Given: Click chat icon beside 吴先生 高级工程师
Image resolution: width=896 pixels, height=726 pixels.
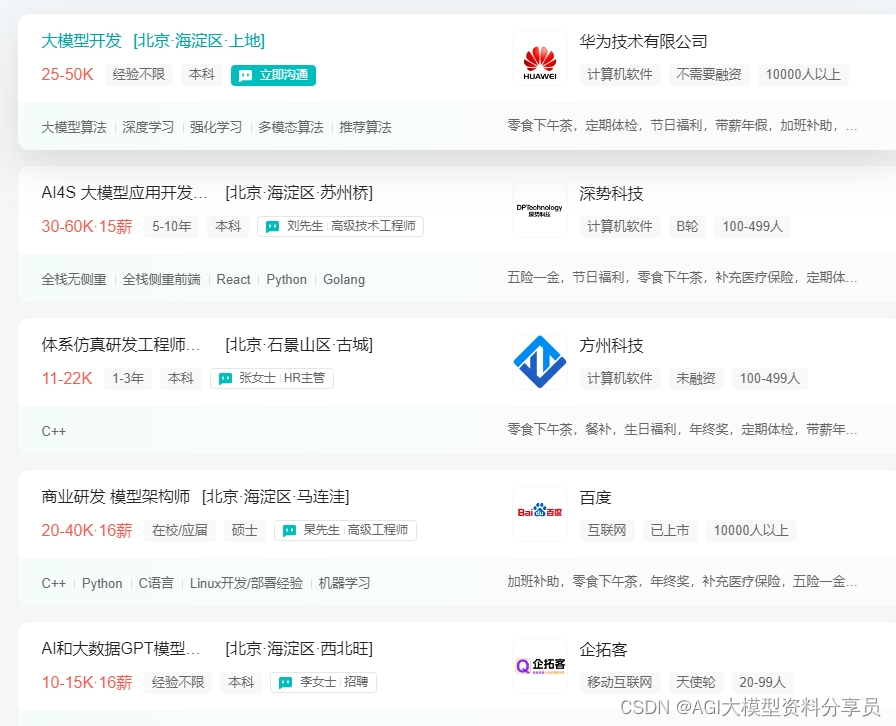Looking at the screenshot, I should (x=290, y=530).
